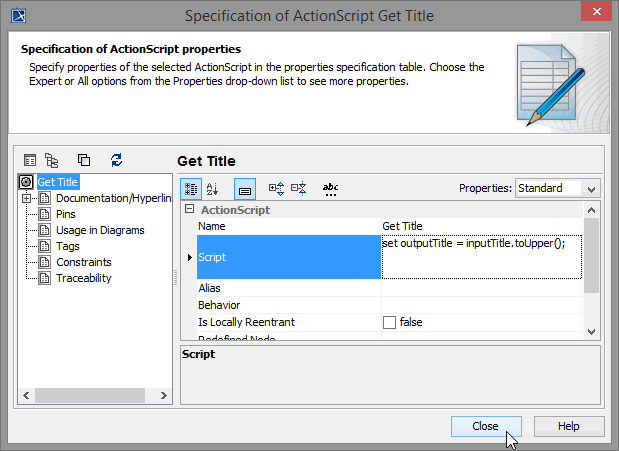Screen dimensions: 619x451
Task: Click the refresh arrows icon above tree
Action: point(117,160)
